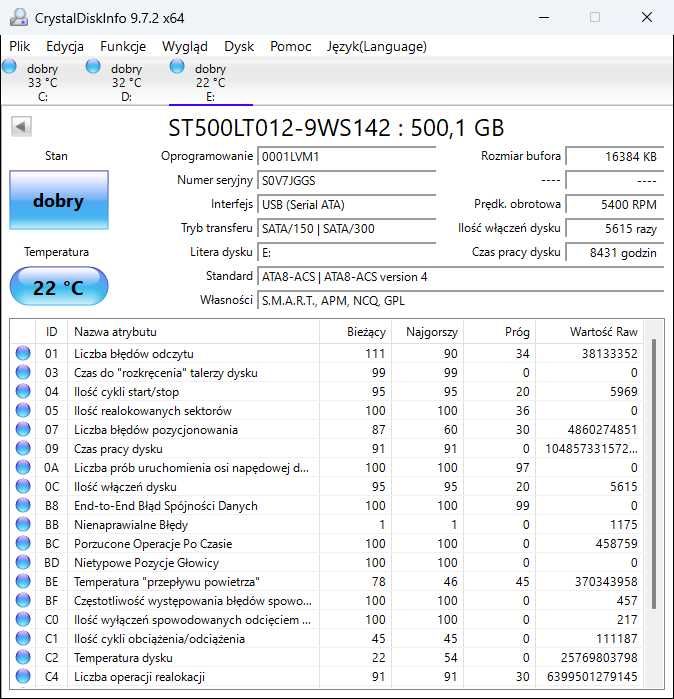Click the disk title ST500LT012-9WS142 : 500,1 GB
This screenshot has width=674, height=699.
[336, 127]
